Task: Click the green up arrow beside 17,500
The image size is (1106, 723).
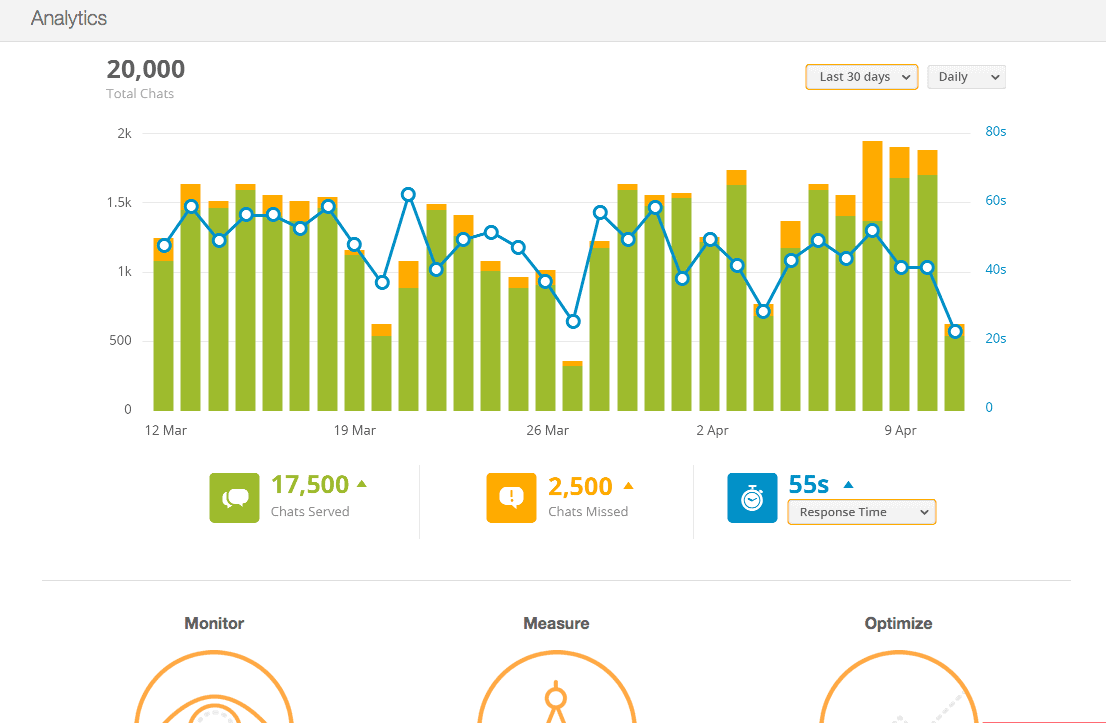Action: (362, 484)
